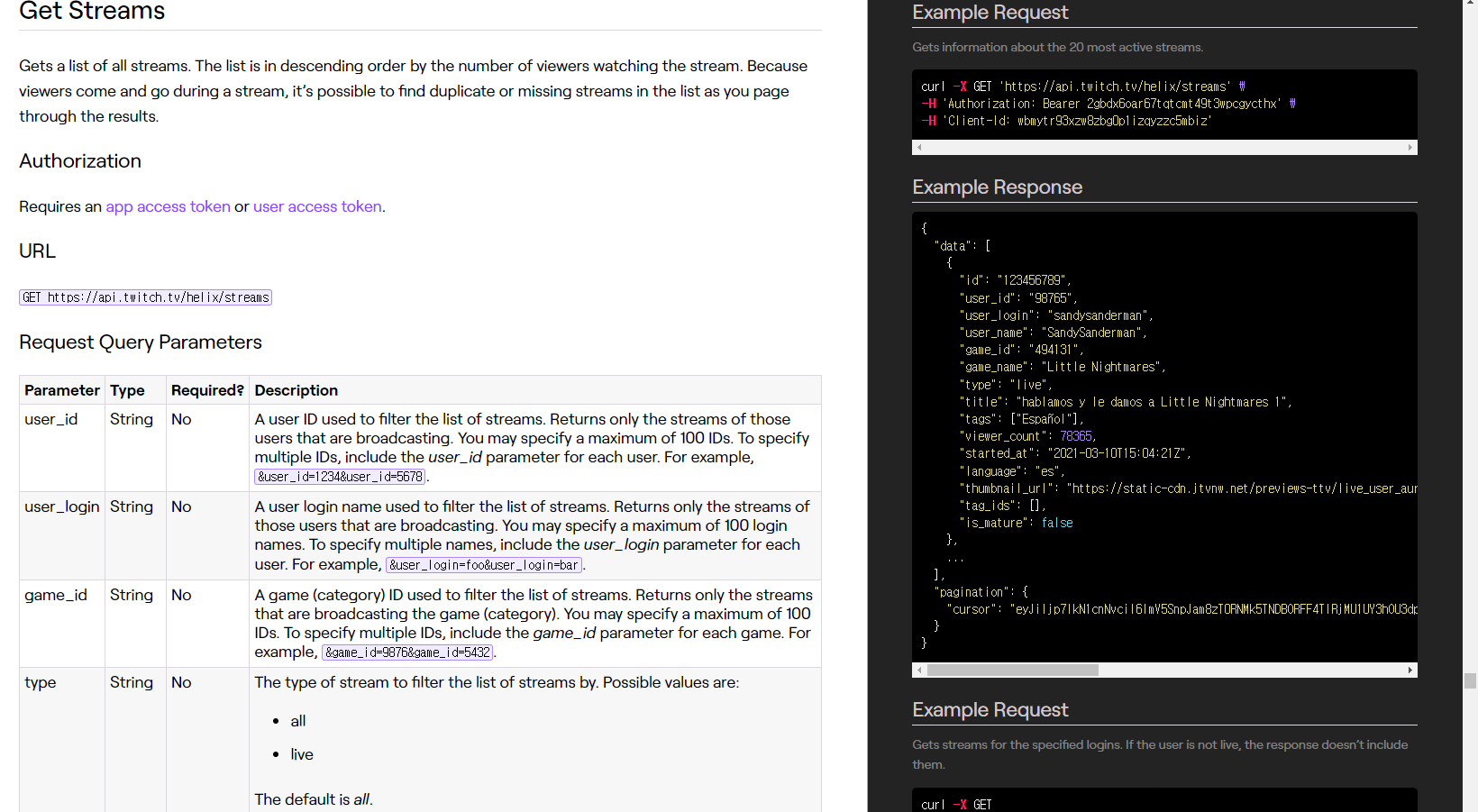Click the Parameter column header
This screenshot has height=812, width=1478.
tap(62, 390)
